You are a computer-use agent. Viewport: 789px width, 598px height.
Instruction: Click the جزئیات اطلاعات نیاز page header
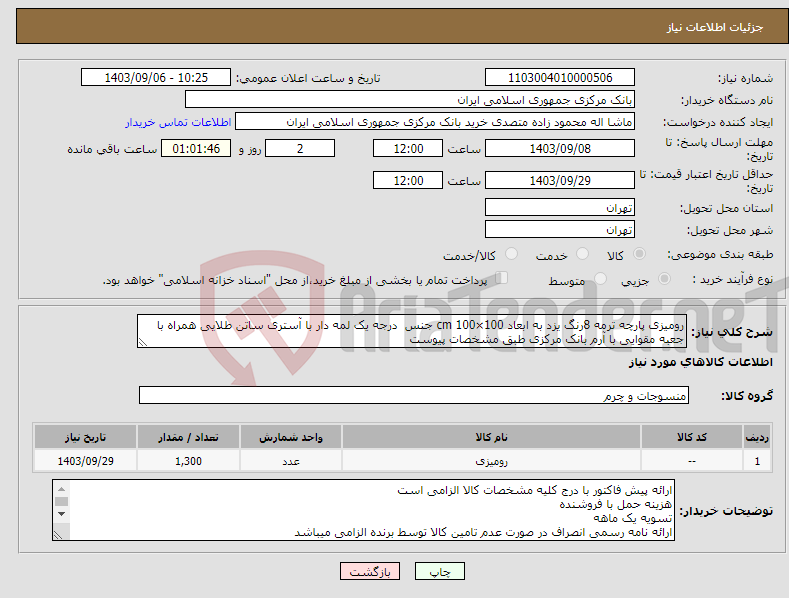click(x=402, y=27)
